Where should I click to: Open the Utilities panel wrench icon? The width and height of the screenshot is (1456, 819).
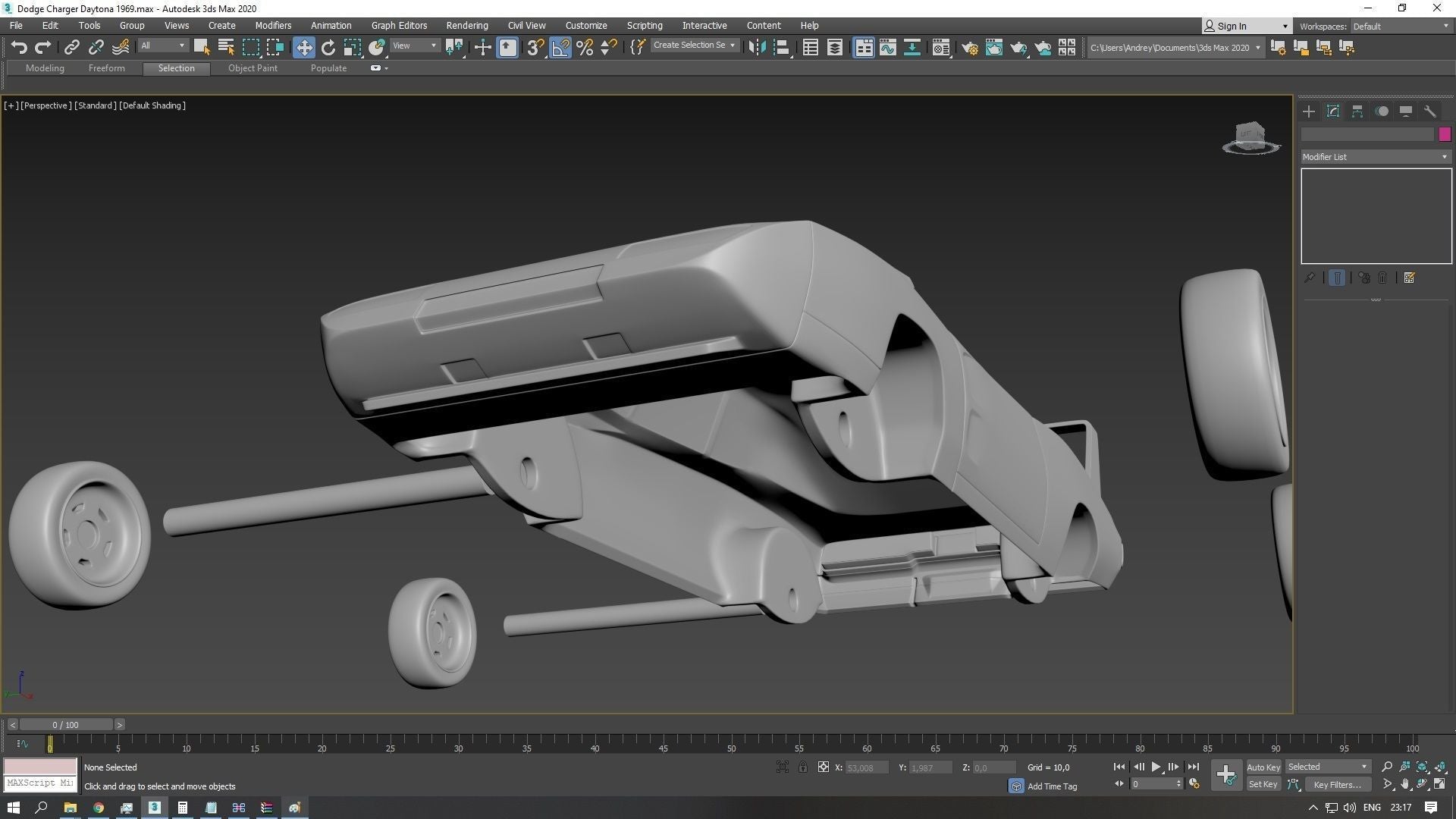click(x=1429, y=111)
